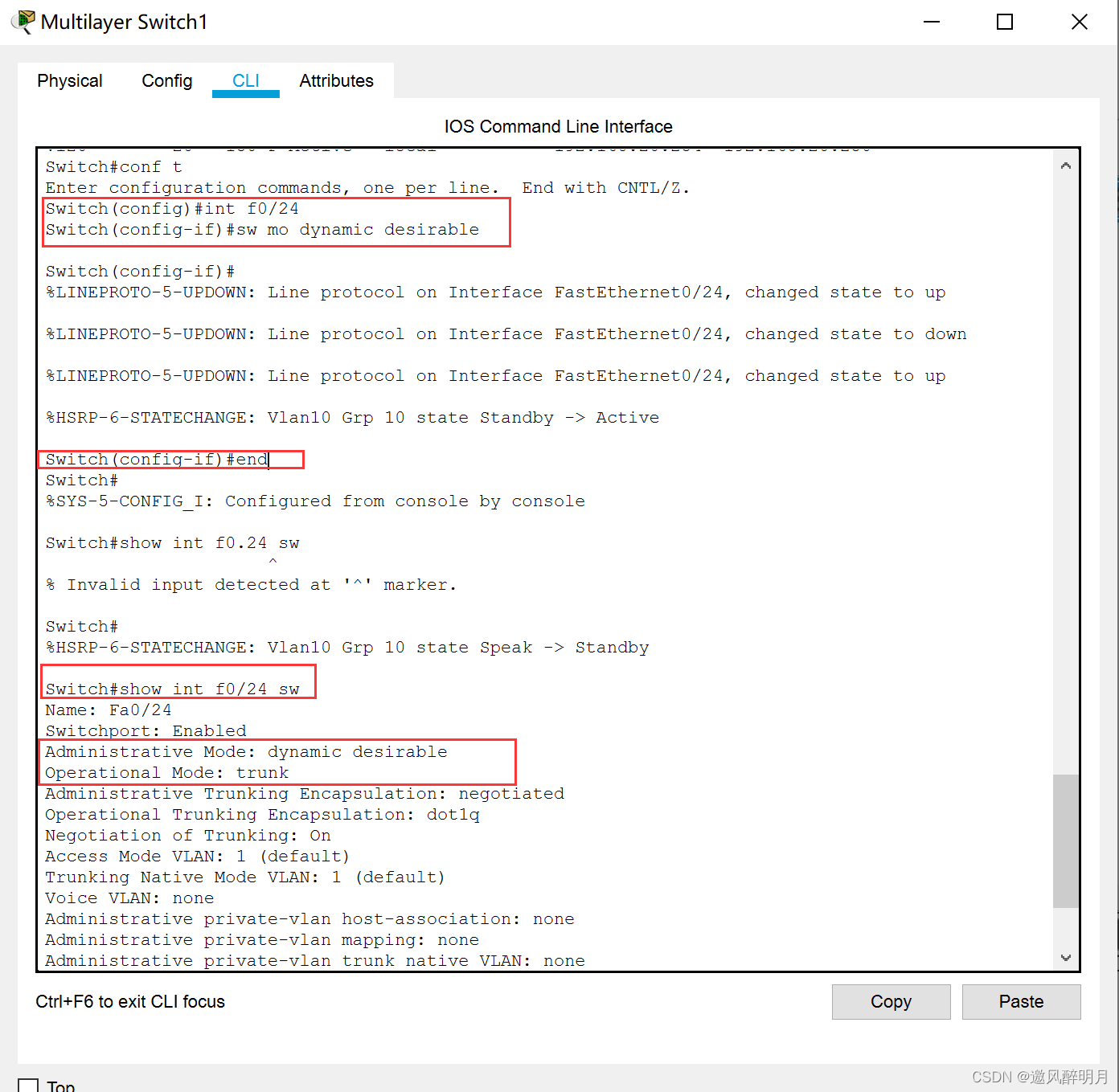This screenshot has height=1092, width=1119.
Task: Click the 'Switch(config-if)#end' command line
Action: point(157,459)
